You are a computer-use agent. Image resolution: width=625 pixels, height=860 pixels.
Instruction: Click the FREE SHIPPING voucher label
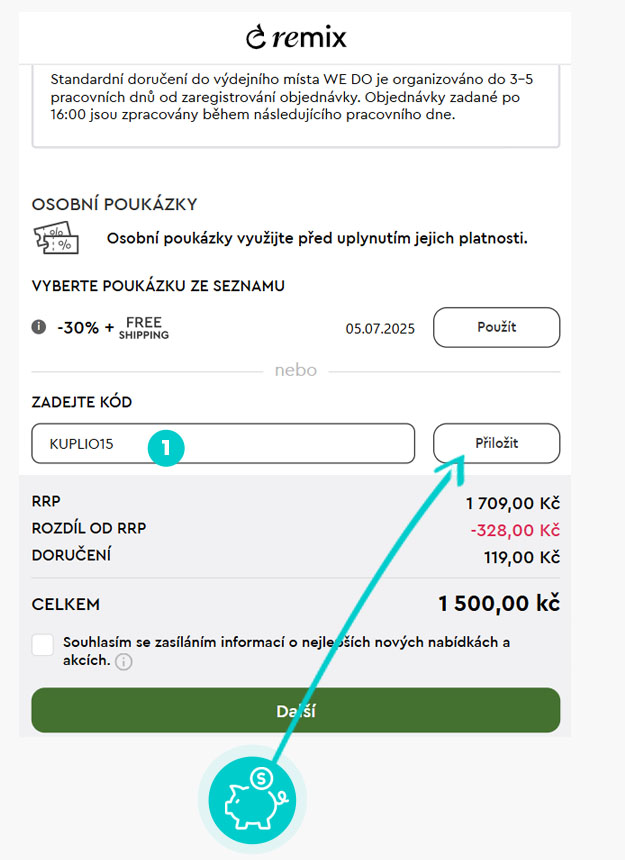point(144,327)
